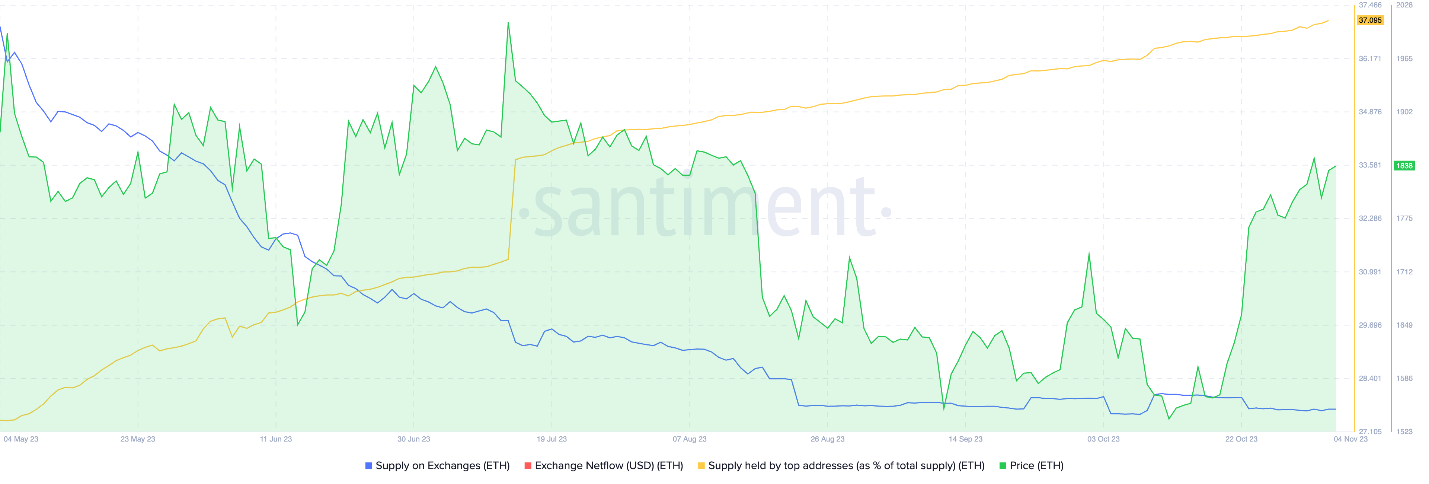Image resolution: width=1429 pixels, height=484 pixels.
Task: Click the 22 Oct 23 date label
Action: tap(1241, 438)
